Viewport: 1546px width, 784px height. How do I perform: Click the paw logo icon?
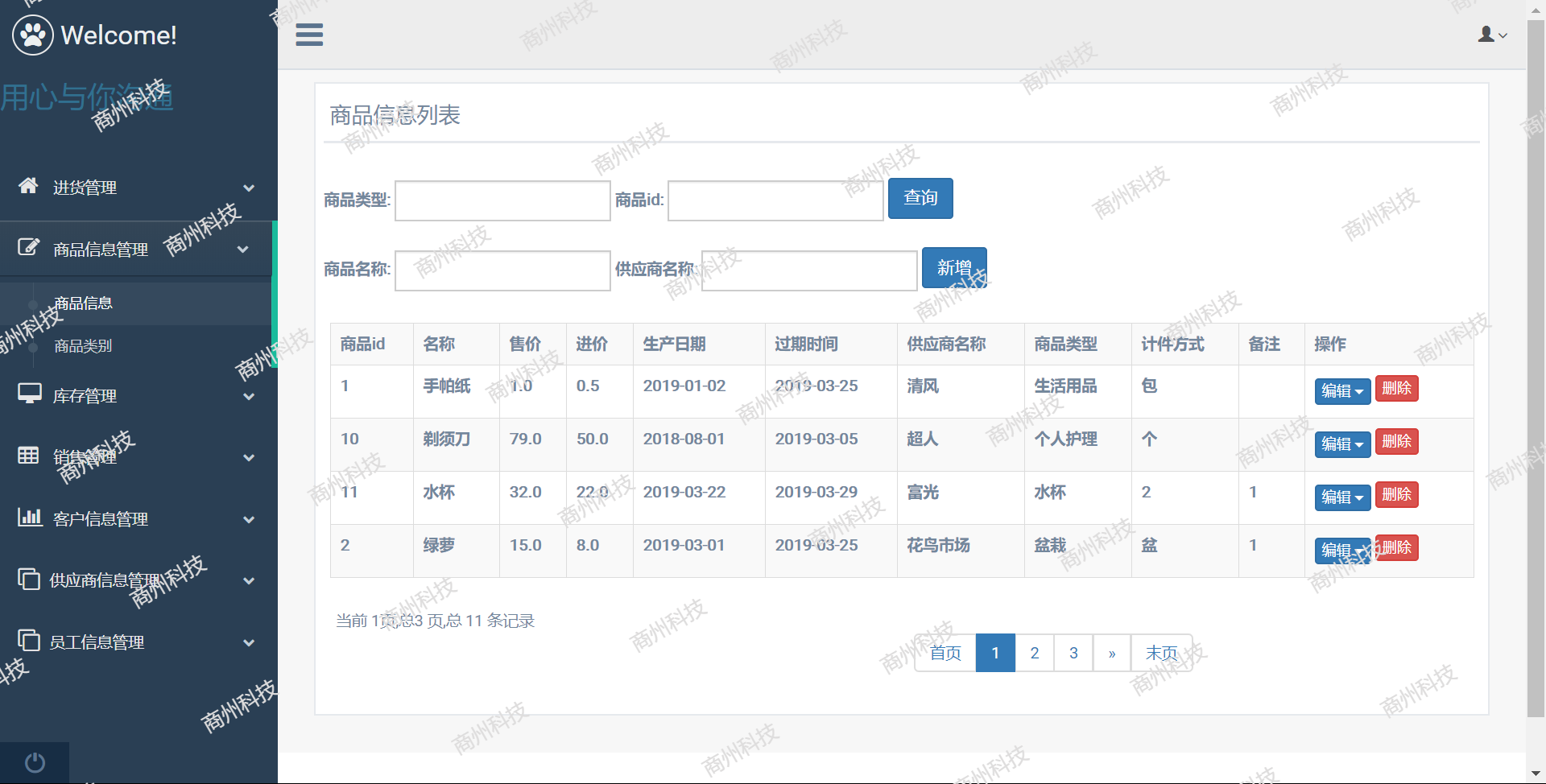33,35
